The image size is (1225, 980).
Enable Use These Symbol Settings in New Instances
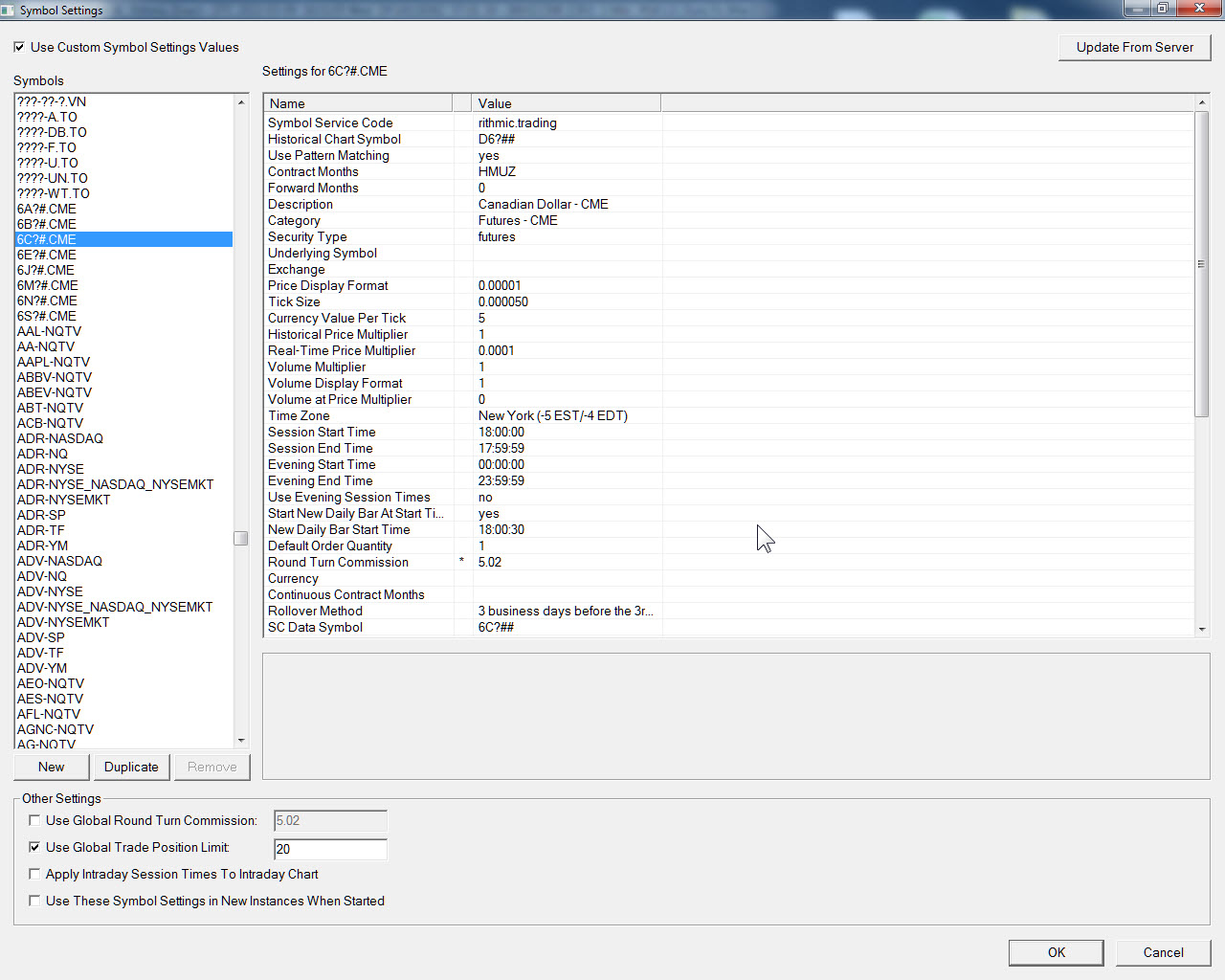point(34,901)
